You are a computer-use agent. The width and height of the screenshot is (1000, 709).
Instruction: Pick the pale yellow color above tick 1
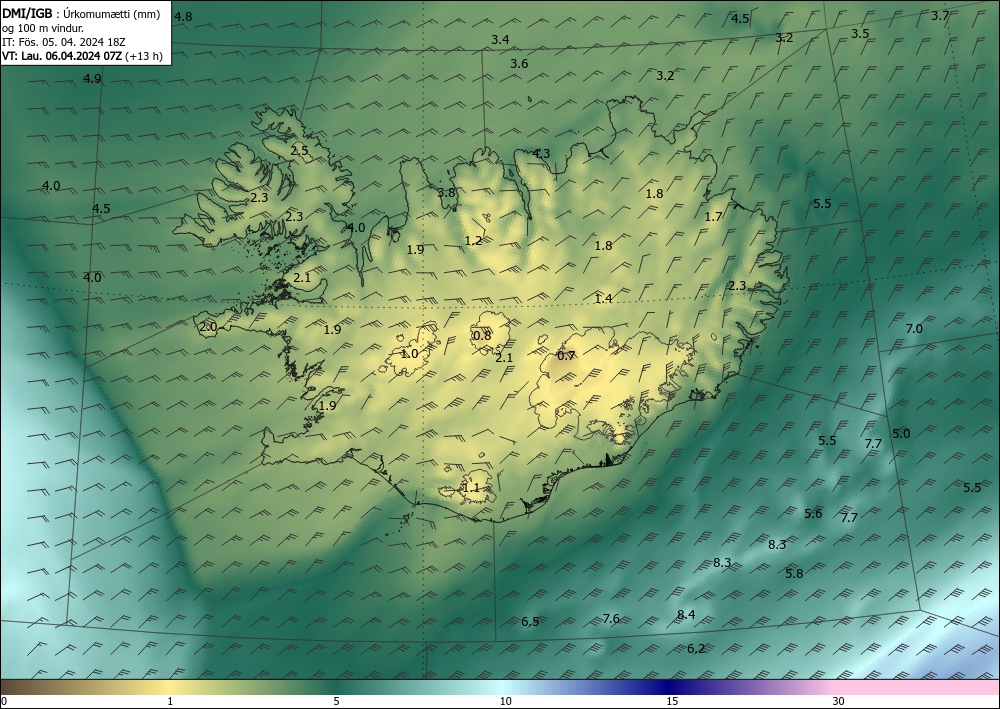pos(170,687)
